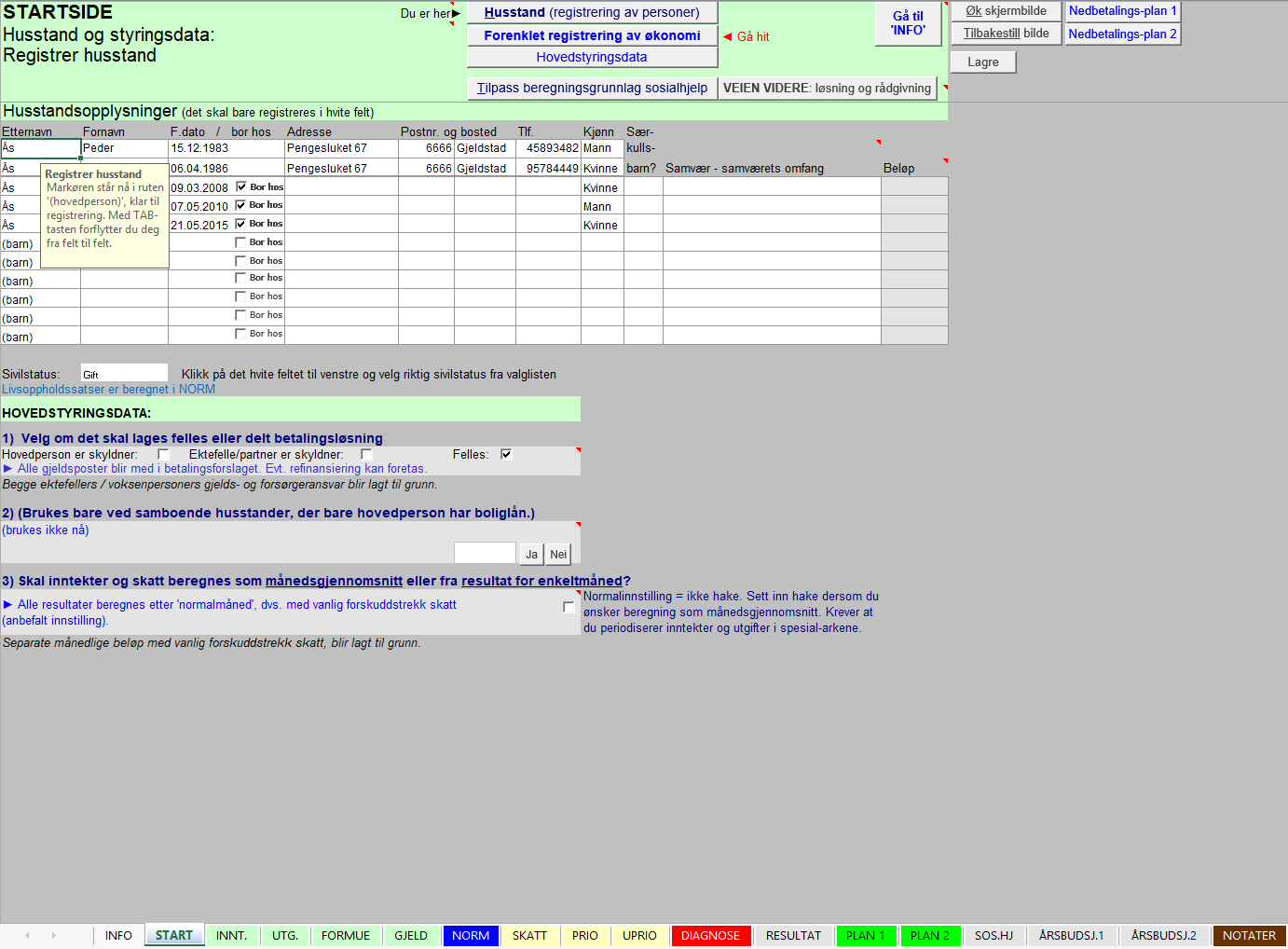
Task: Click VEIEN VIDERE løsning og rådgivning
Action: (828, 88)
